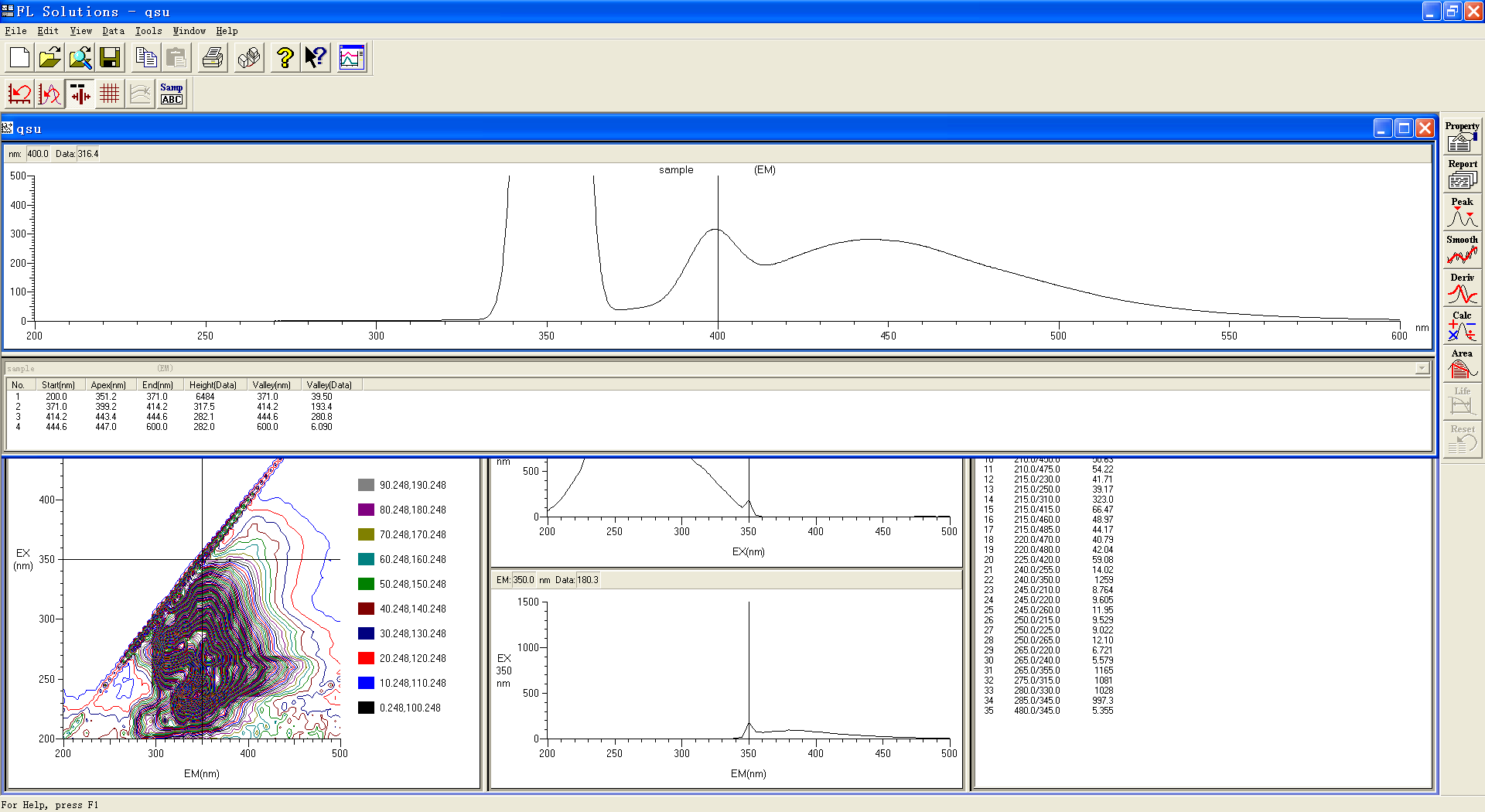Open Calc from the sidebar

click(x=1462, y=326)
